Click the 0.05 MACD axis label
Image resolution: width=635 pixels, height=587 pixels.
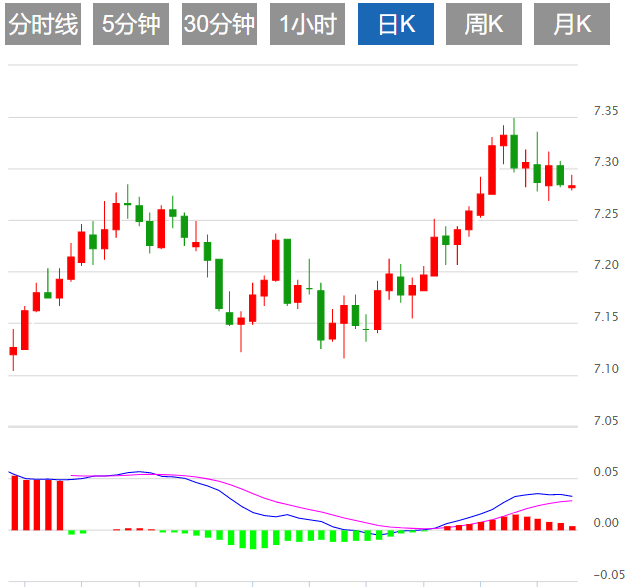[606, 472]
